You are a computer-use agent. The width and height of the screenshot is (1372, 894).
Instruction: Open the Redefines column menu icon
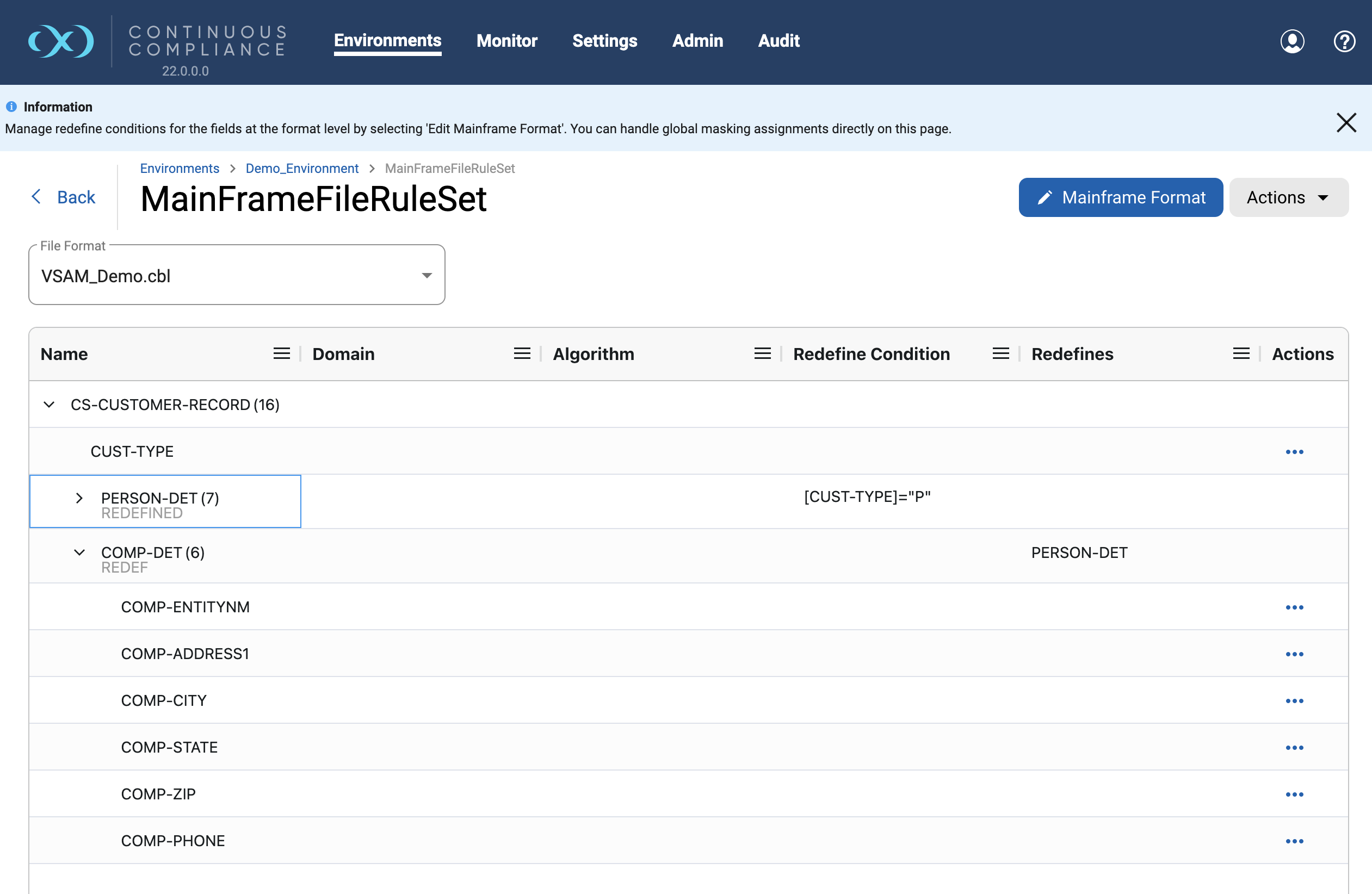(1241, 353)
